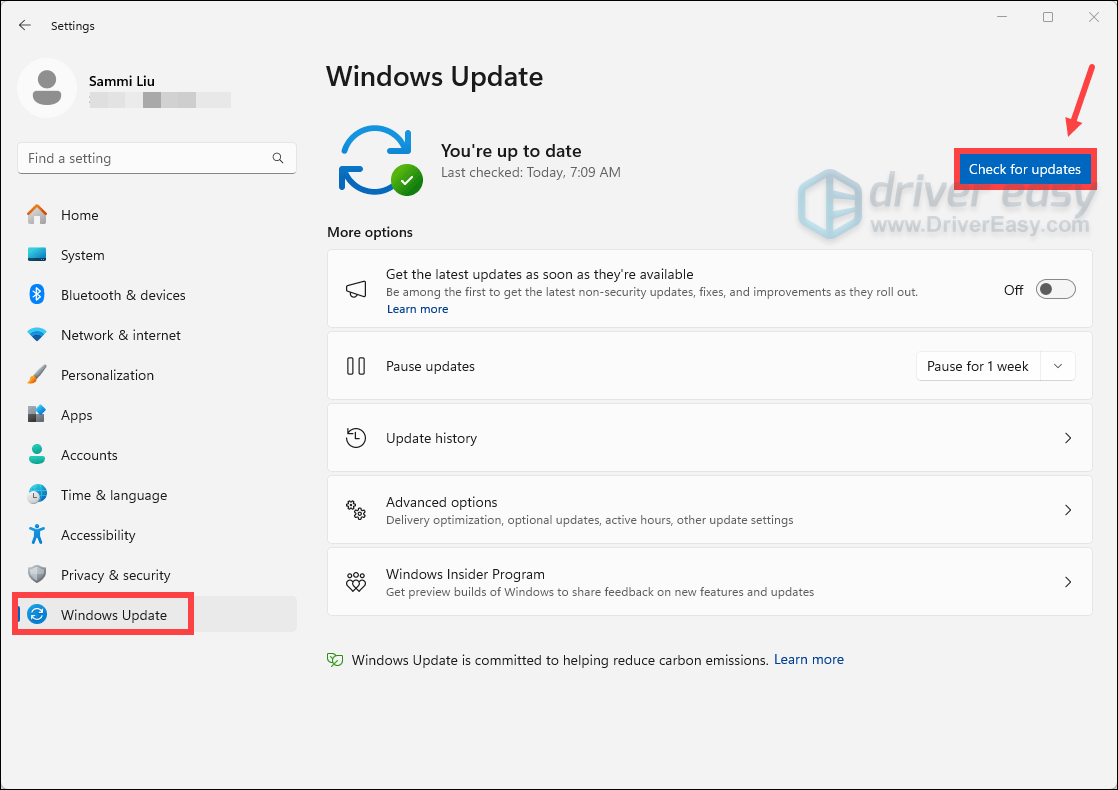Open the Apps settings section

(x=76, y=415)
